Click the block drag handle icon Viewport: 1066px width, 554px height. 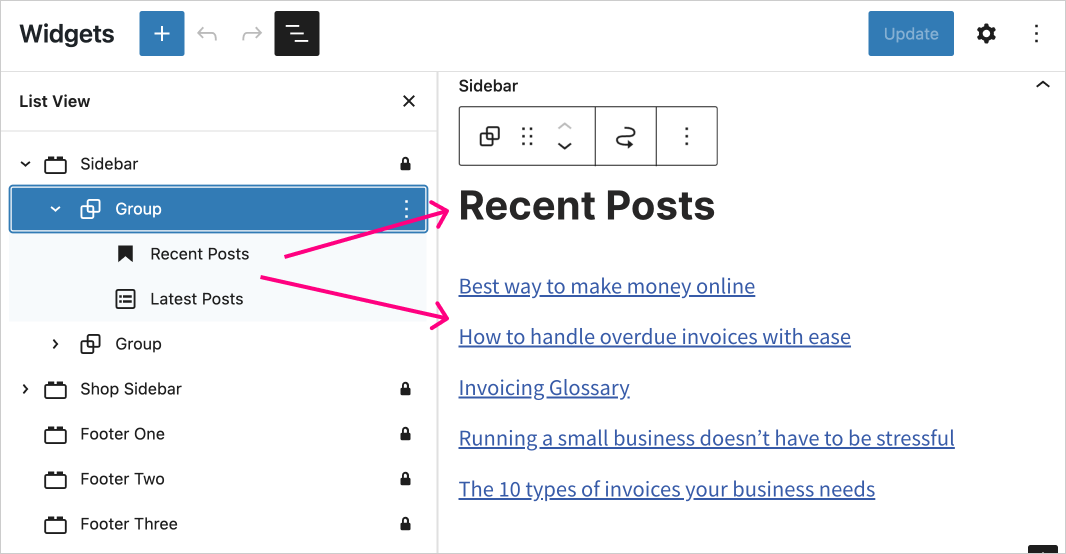point(527,136)
